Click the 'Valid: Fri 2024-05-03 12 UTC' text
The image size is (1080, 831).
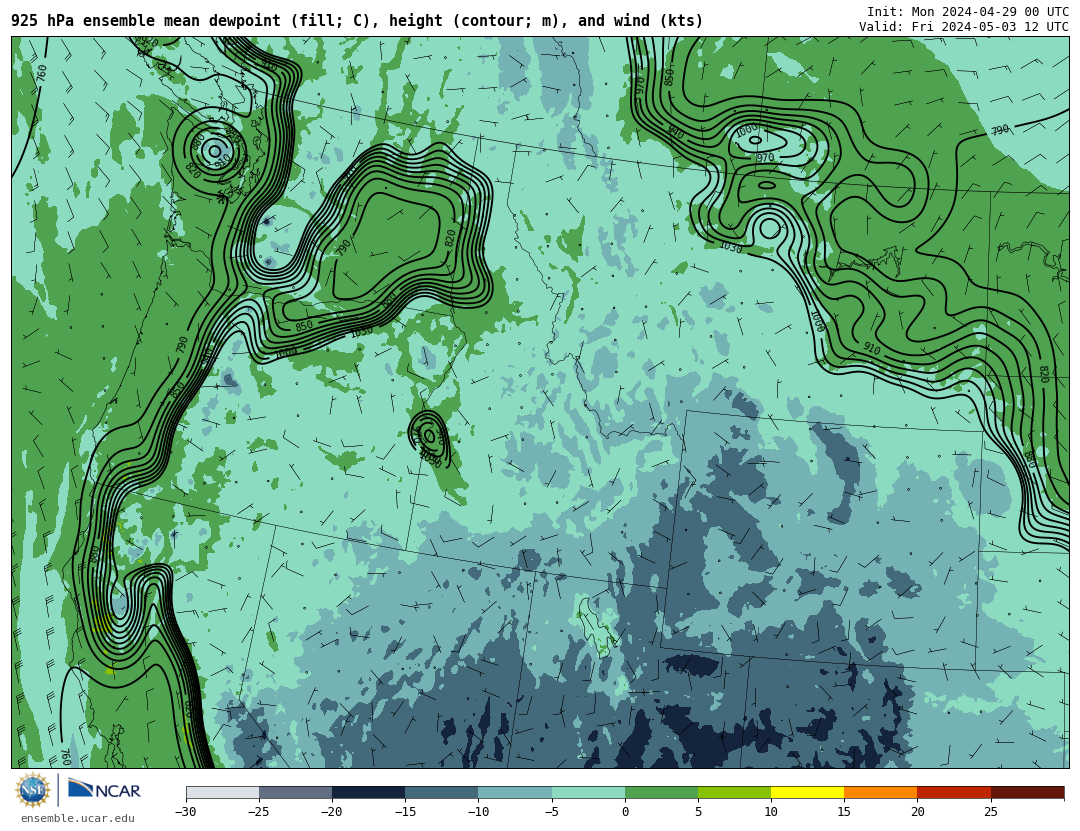tap(964, 27)
